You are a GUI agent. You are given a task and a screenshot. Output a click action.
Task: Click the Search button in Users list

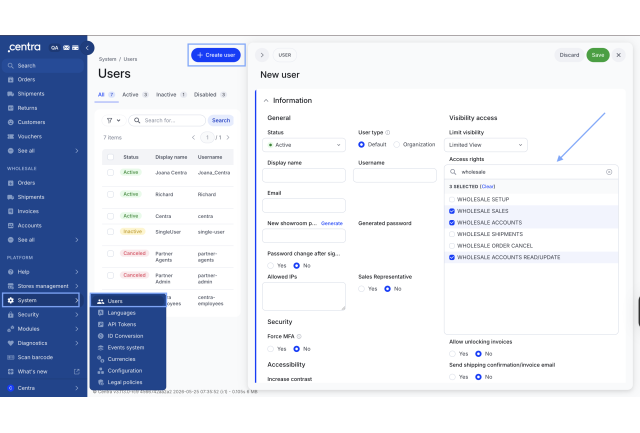[221, 120]
